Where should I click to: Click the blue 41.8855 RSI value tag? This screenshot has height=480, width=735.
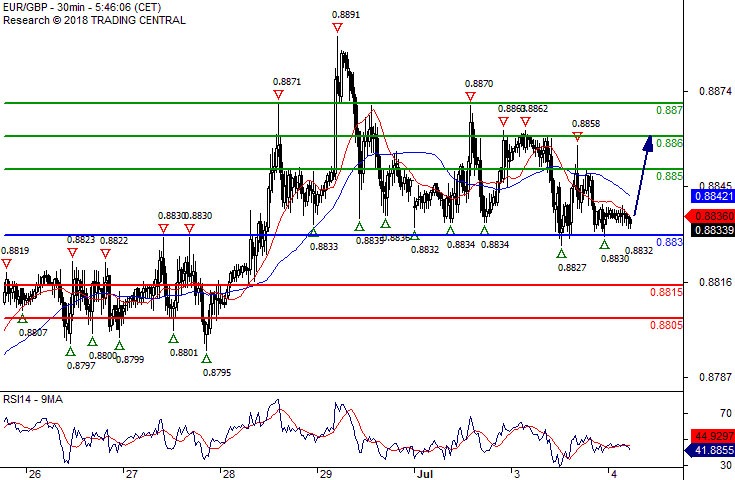(710, 450)
